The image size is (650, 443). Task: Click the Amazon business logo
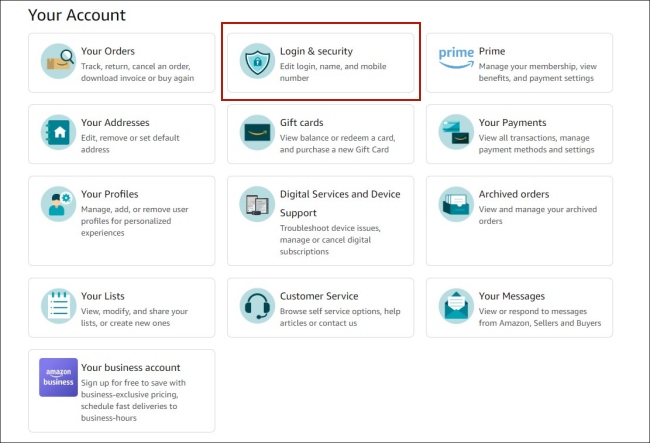58,378
